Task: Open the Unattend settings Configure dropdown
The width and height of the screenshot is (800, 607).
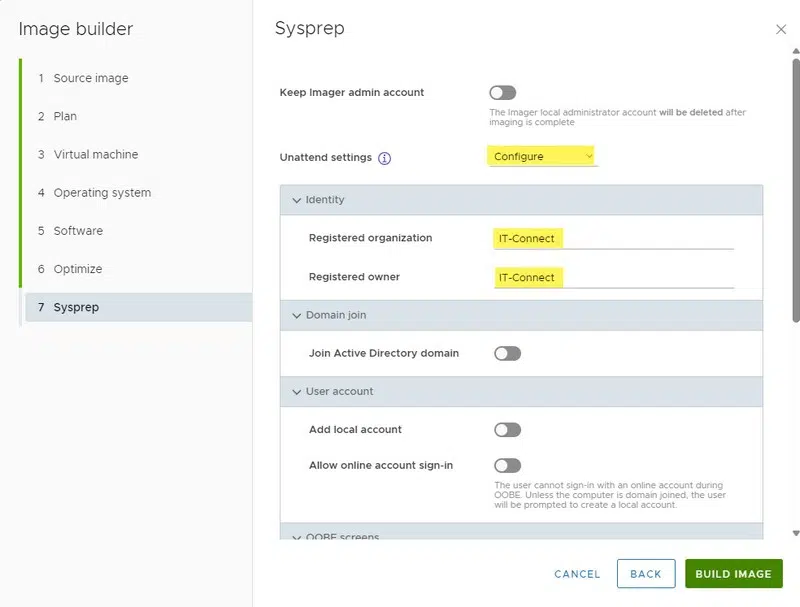Action: 542,157
